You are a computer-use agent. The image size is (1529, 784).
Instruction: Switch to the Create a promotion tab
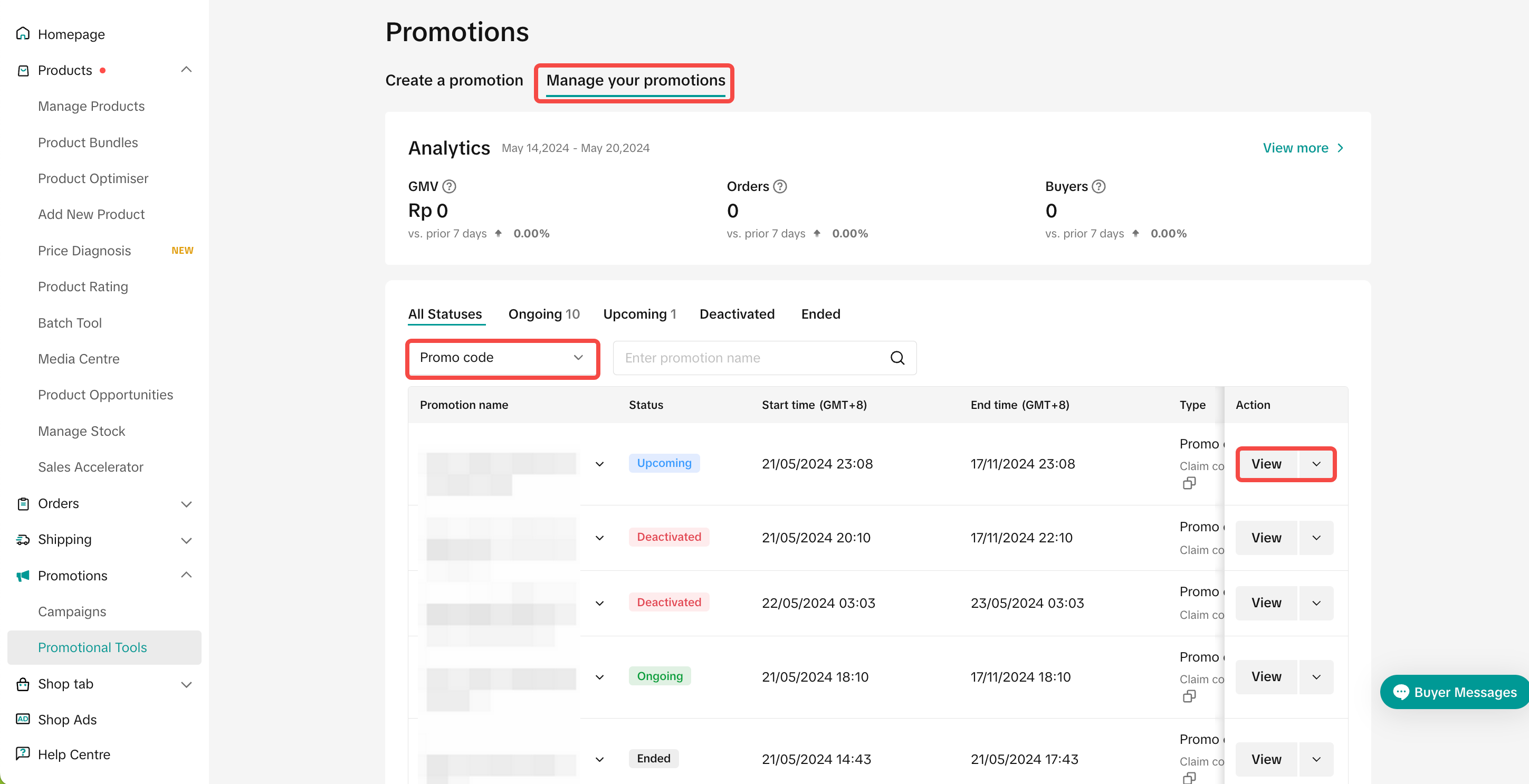click(454, 80)
